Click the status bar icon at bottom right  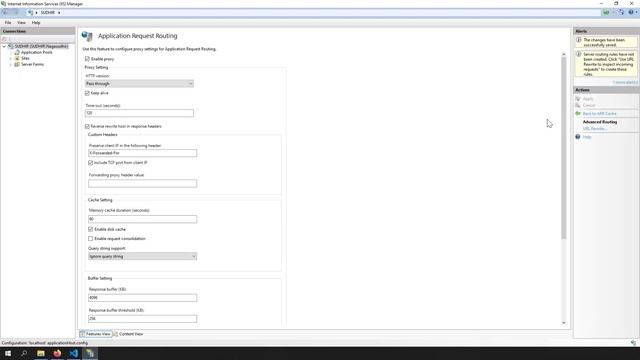633,343
